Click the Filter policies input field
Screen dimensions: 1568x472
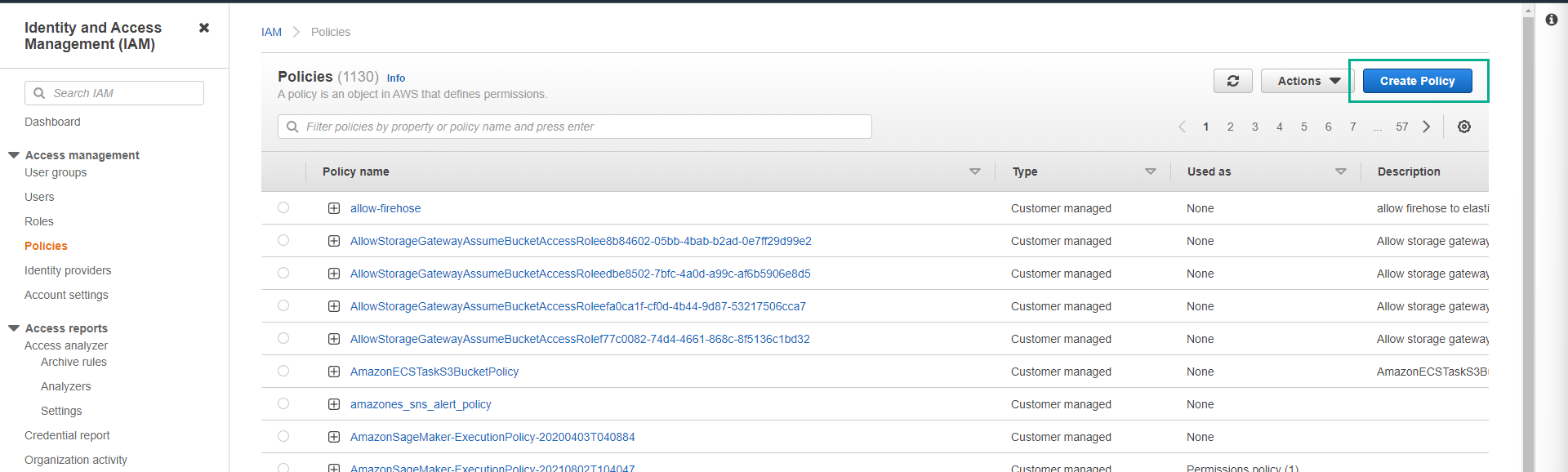point(575,127)
